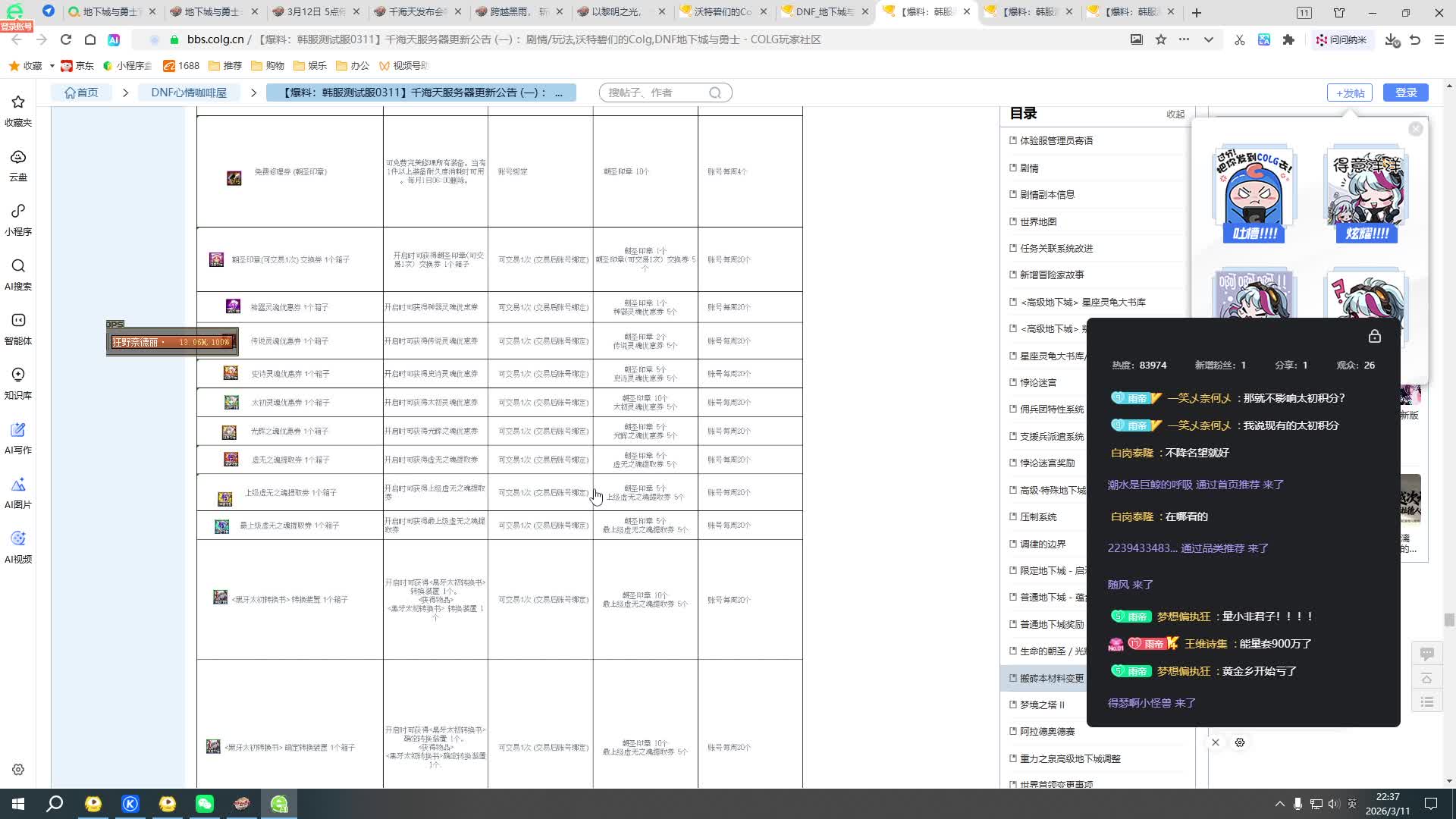Open chat panel settings gear icon

[x=1240, y=742]
